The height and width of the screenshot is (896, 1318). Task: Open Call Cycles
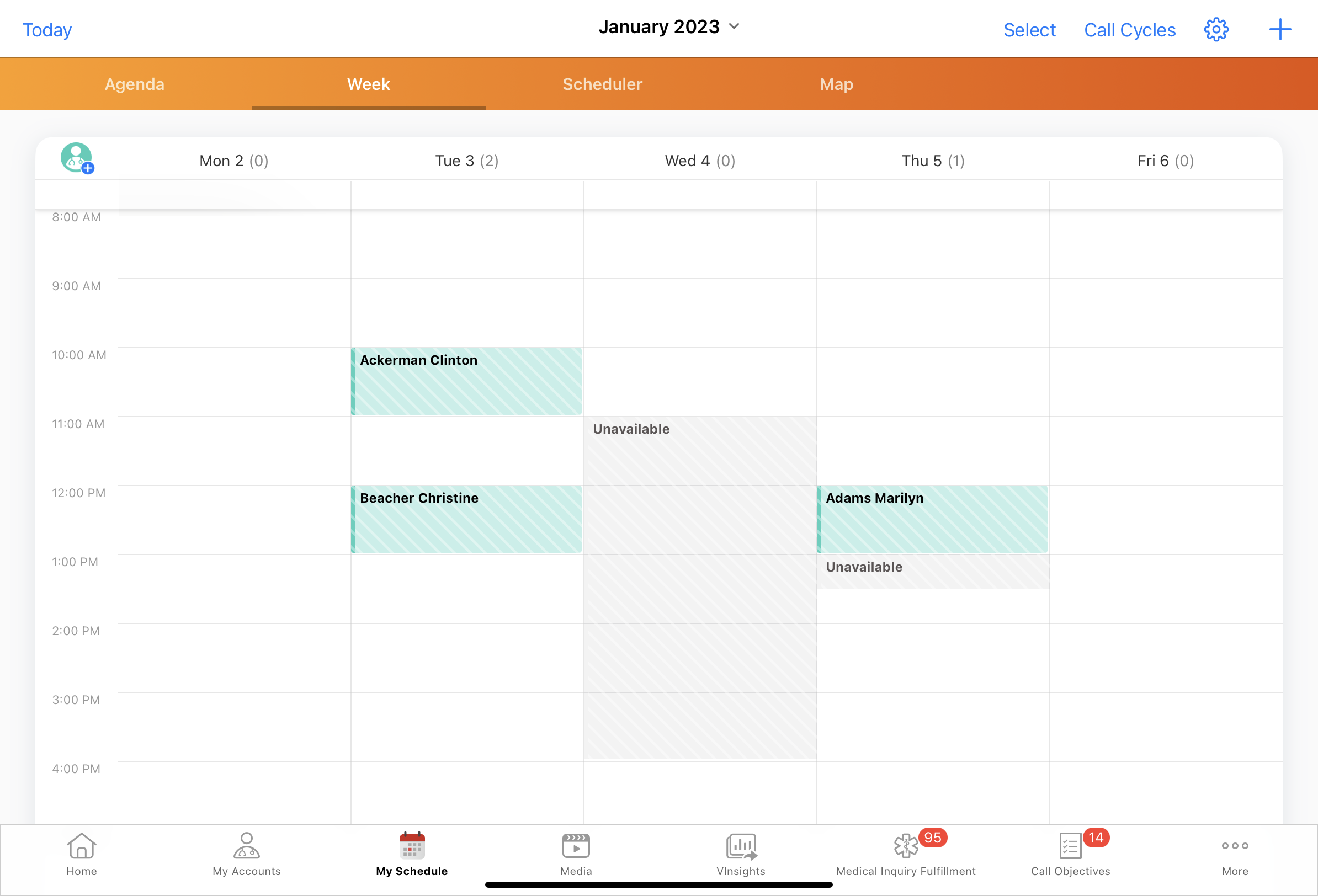click(1130, 29)
